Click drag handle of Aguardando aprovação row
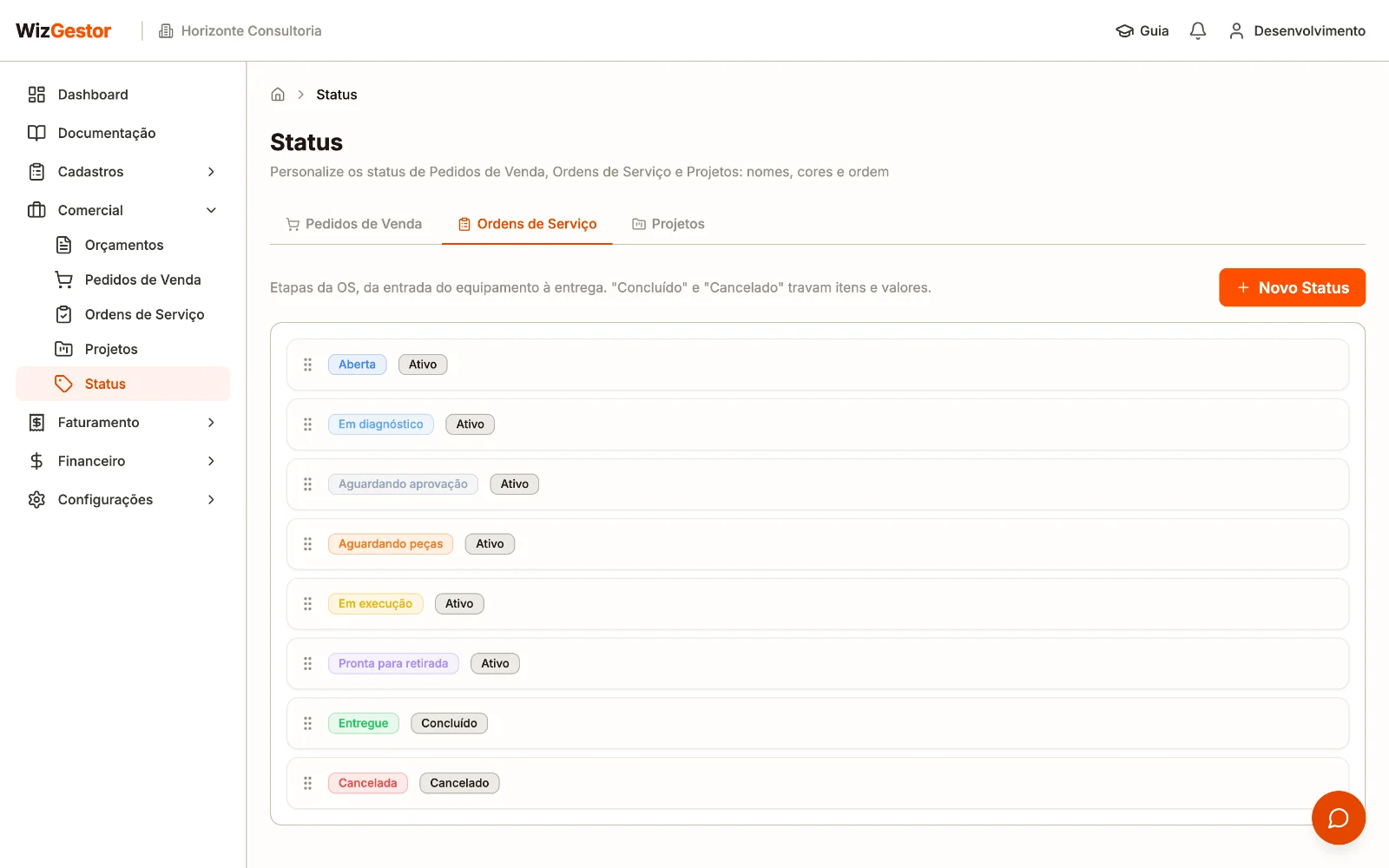Image resolution: width=1389 pixels, height=868 pixels. [x=307, y=484]
